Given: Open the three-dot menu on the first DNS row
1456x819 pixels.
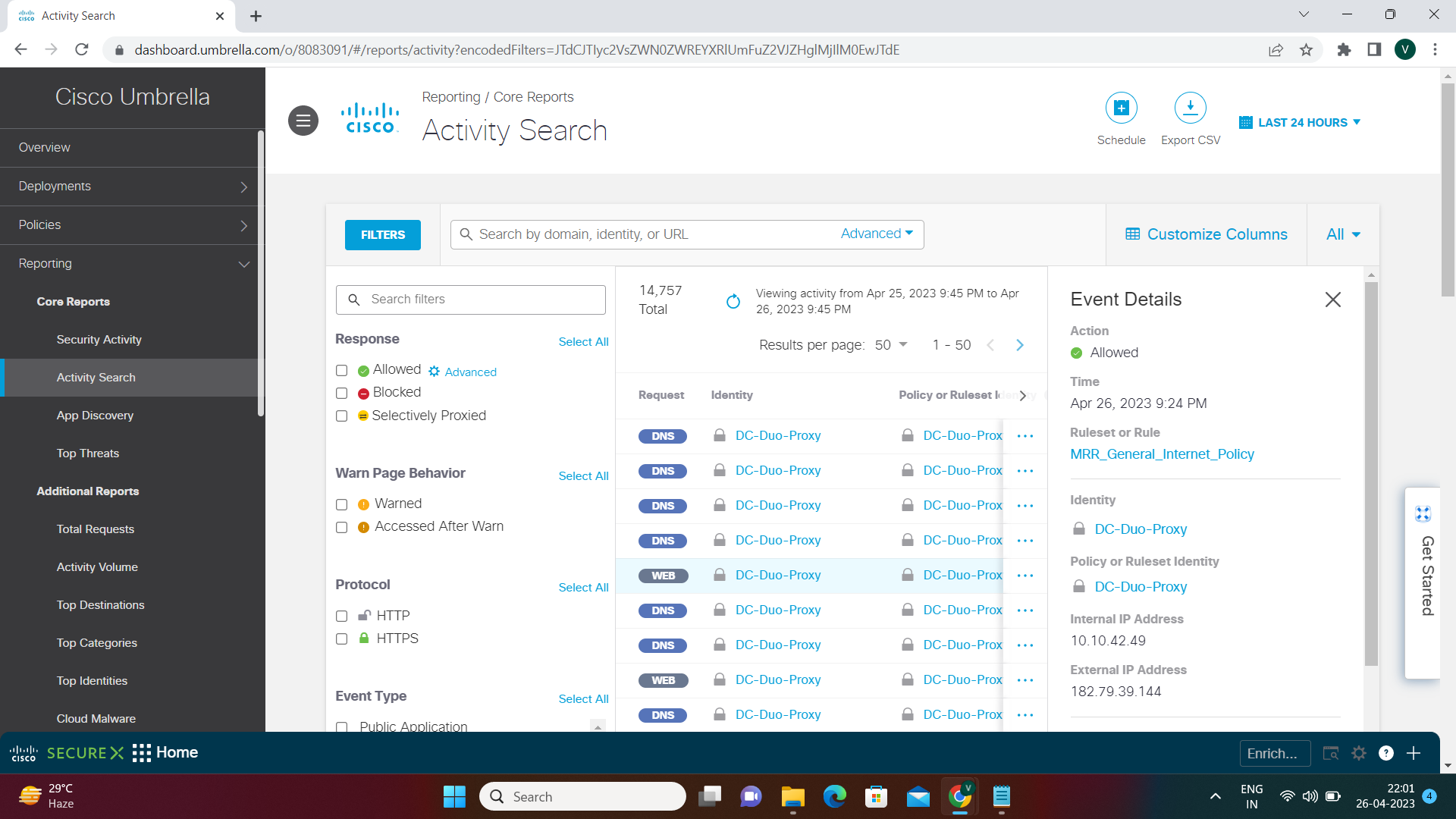Looking at the screenshot, I should [1025, 436].
